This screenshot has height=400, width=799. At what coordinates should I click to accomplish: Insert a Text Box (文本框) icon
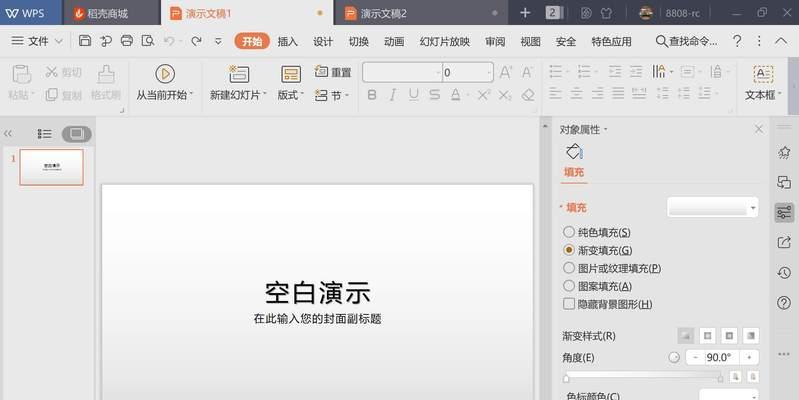pyautogui.click(x=763, y=74)
